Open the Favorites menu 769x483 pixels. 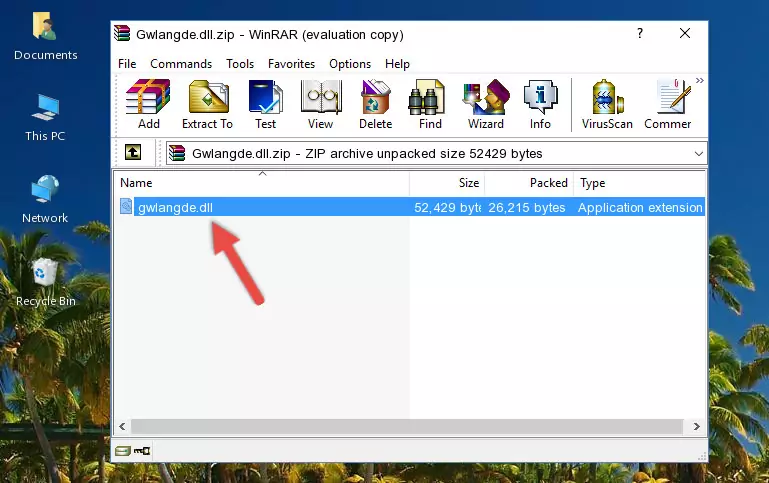click(x=291, y=64)
